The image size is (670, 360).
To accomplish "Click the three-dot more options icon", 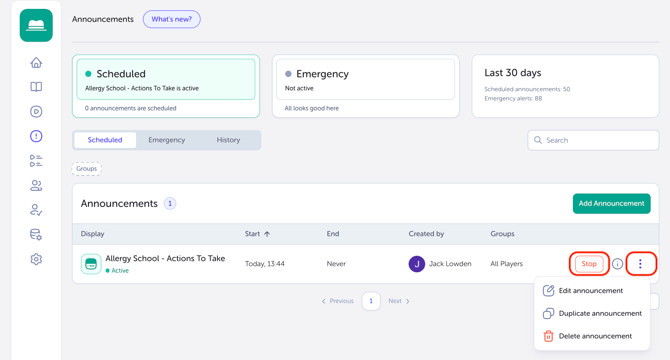I will [640, 264].
